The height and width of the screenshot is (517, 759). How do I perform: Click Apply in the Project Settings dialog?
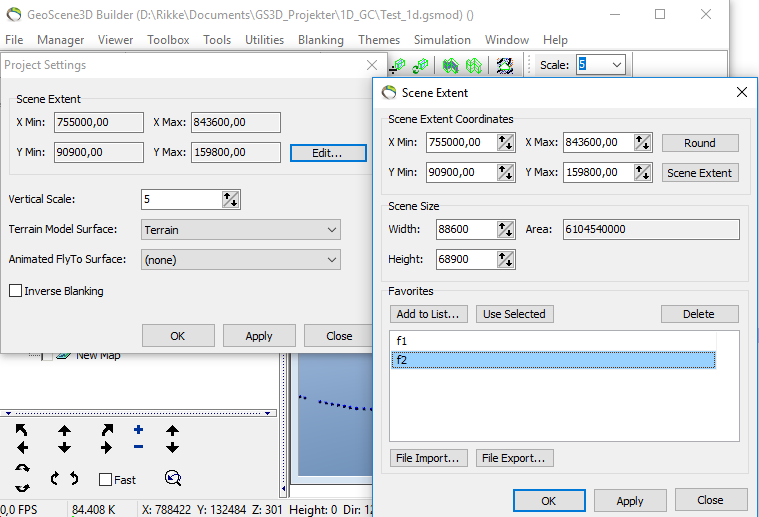pyautogui.click(x=259, y=336)
